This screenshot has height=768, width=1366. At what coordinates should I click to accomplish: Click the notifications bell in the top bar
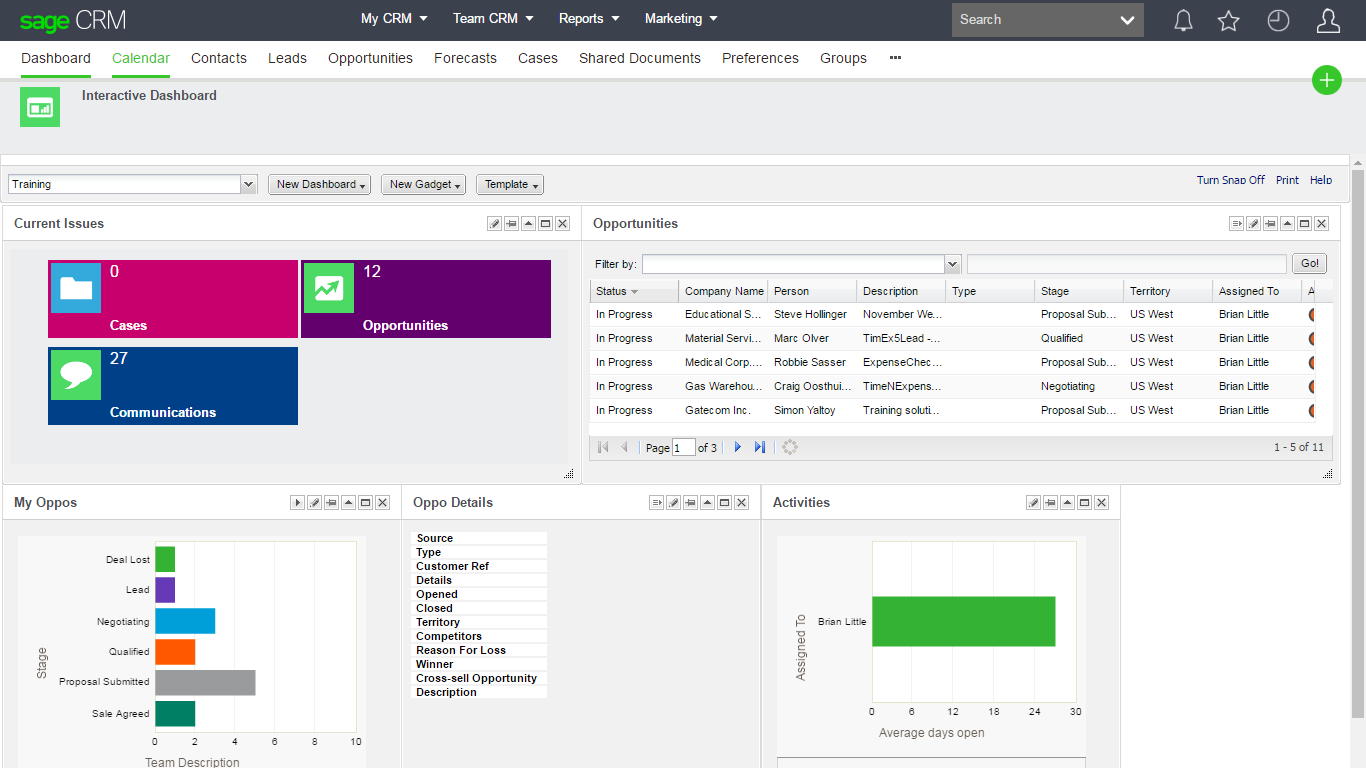[1183, 19]
